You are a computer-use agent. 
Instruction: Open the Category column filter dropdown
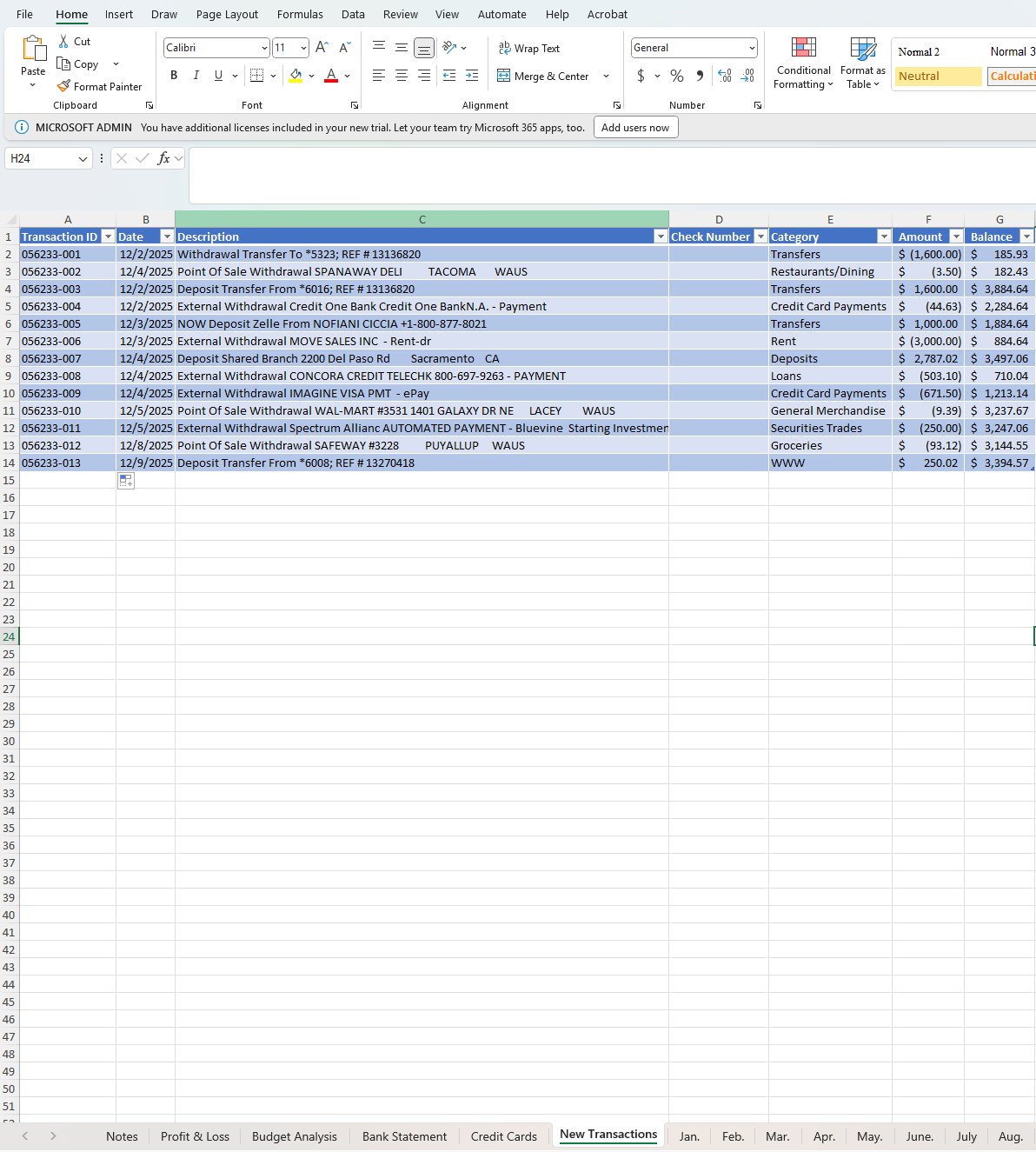(884, 236)
